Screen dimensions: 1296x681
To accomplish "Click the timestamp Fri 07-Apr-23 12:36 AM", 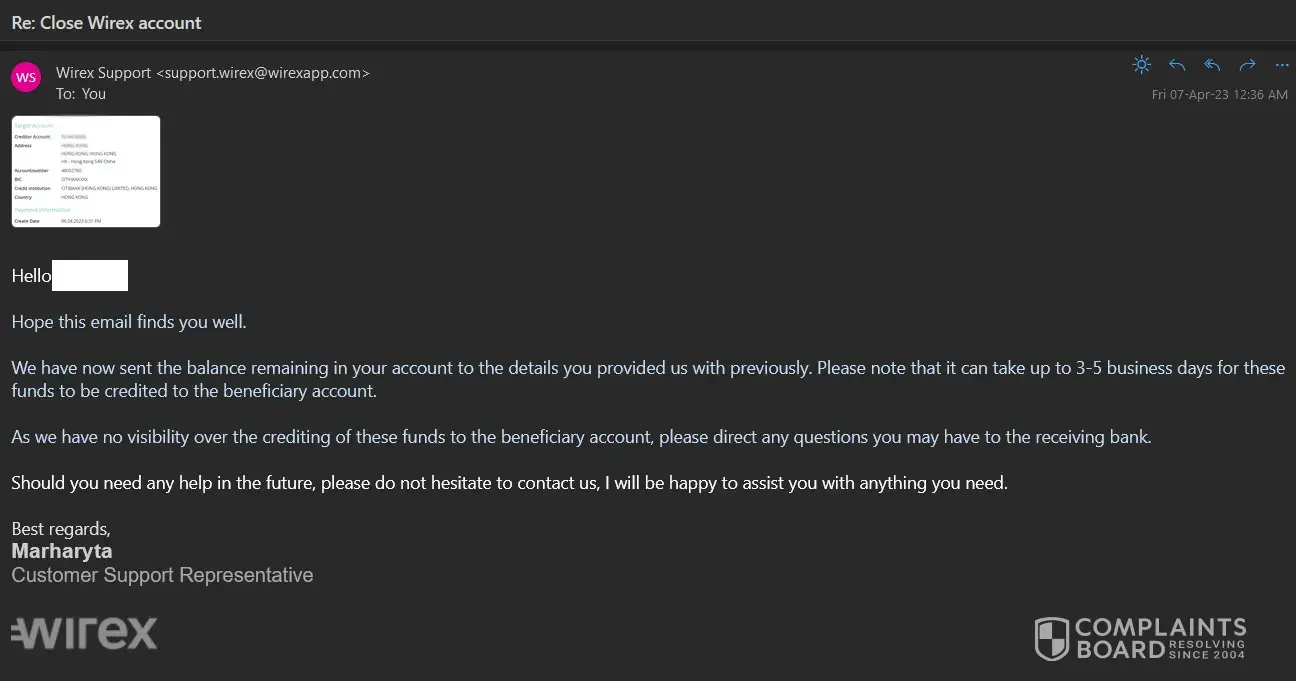I will tap(1219, 95).
